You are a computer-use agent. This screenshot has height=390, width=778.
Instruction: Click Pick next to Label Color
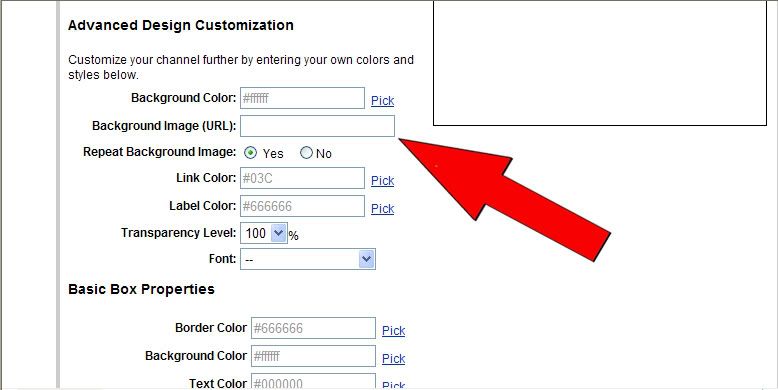[383, 208]
